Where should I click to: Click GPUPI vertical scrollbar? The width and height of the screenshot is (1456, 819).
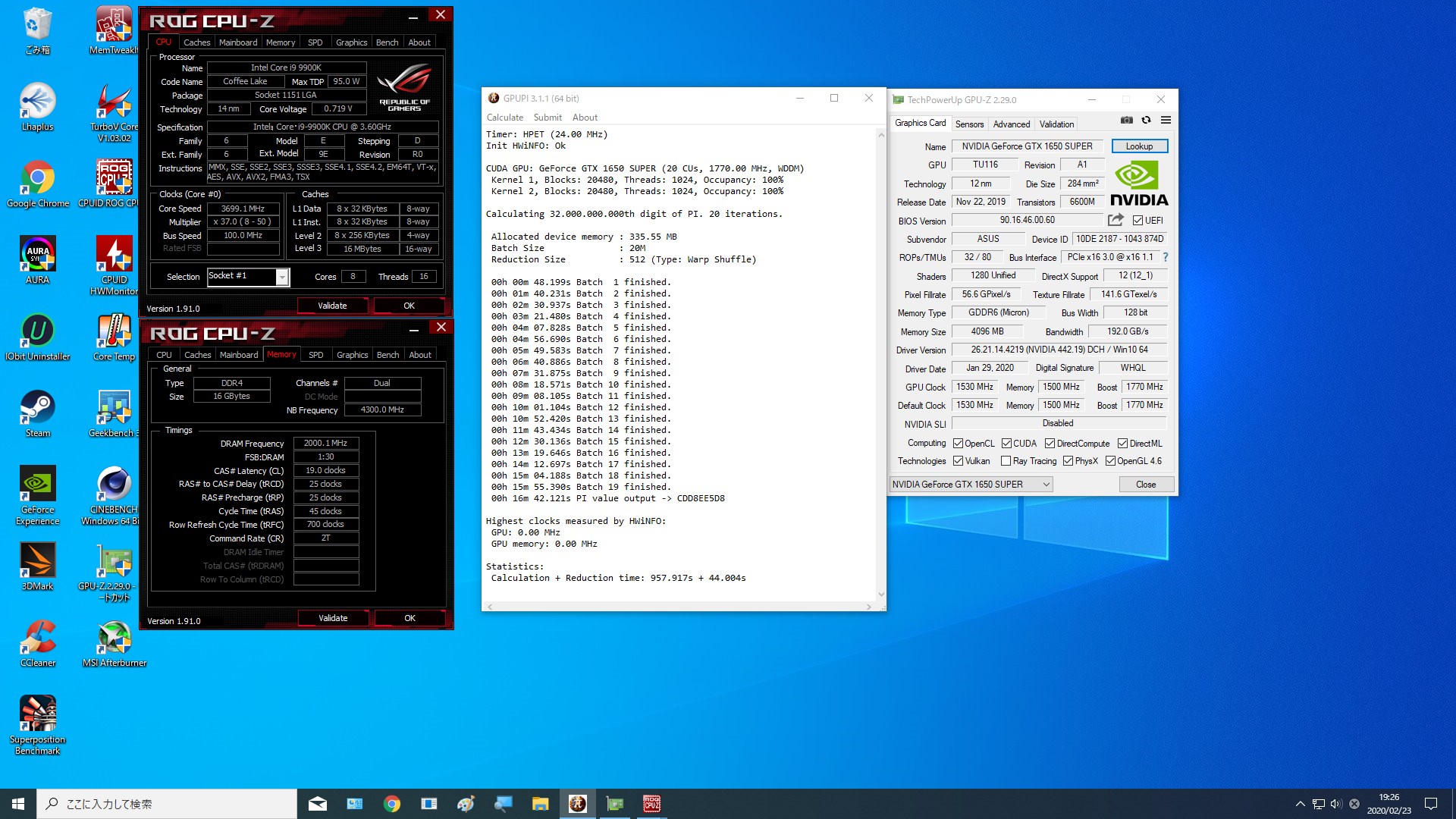(x=880, y=364)
